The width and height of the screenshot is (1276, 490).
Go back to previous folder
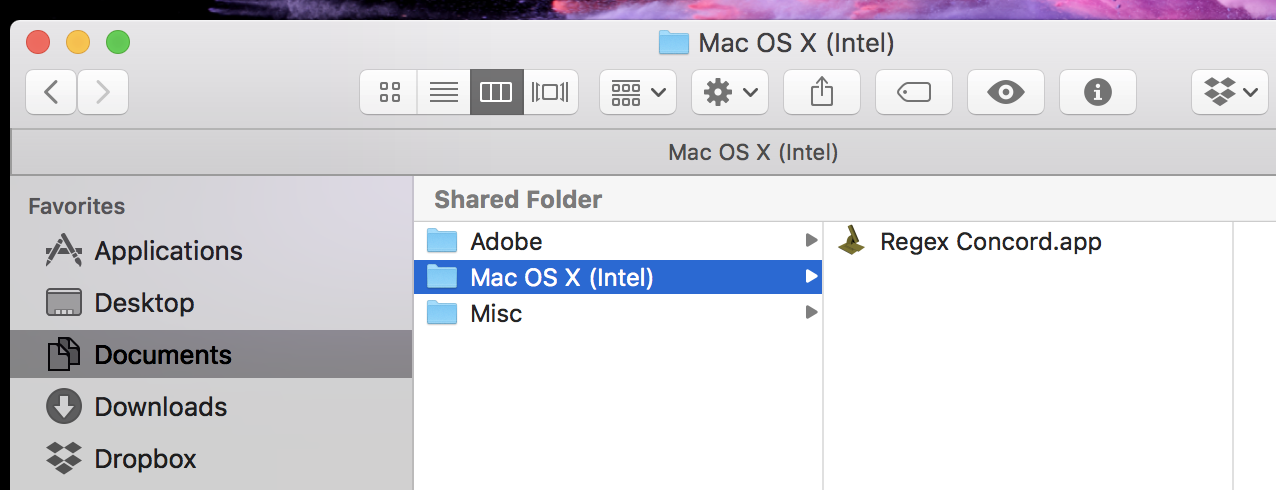[x=52, y=93]
